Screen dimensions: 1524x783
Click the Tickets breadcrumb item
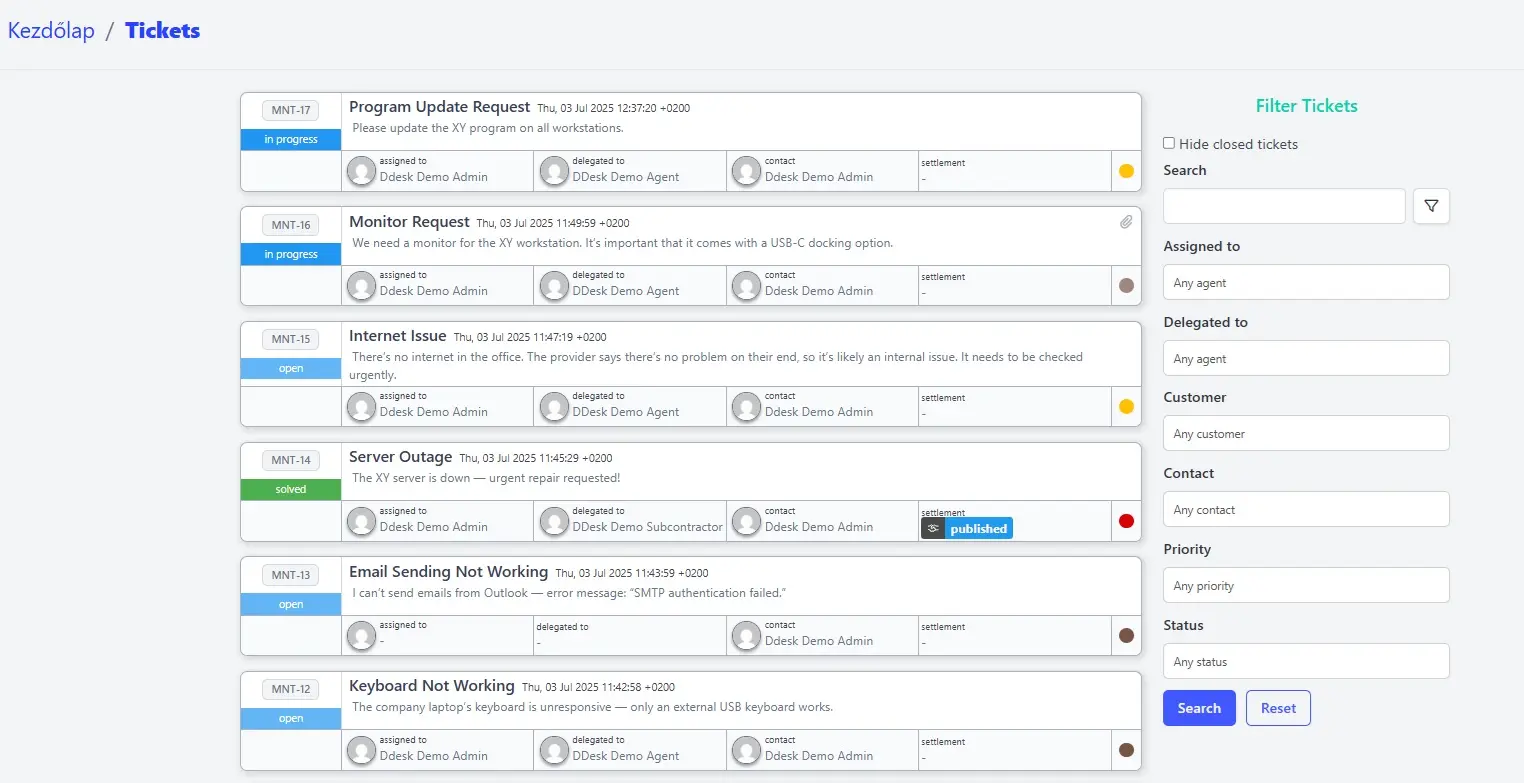tap(162, 31)
